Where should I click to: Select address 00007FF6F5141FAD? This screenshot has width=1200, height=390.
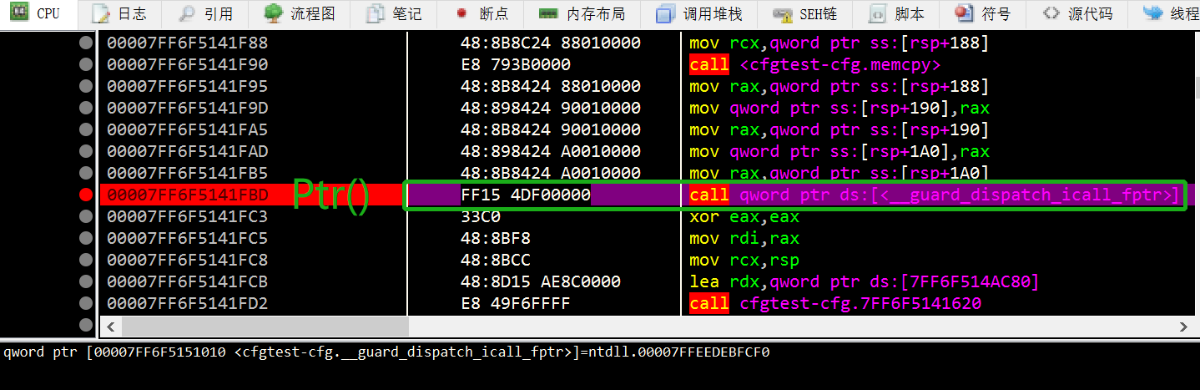click(x=187, y=151)
